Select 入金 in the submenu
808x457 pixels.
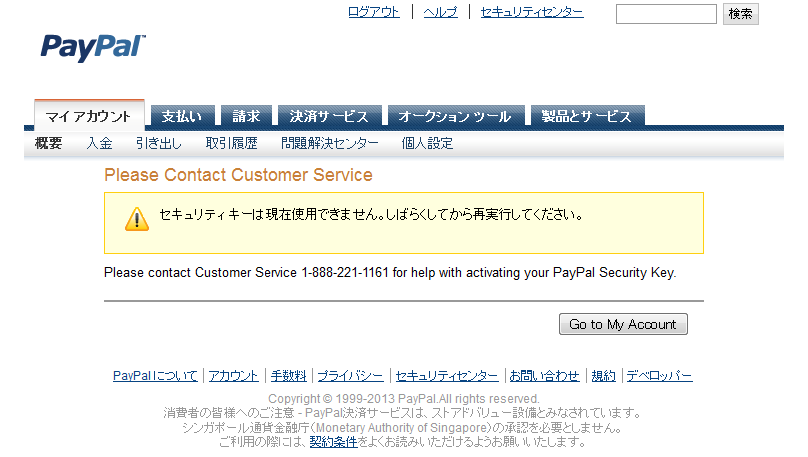point(99,144)
